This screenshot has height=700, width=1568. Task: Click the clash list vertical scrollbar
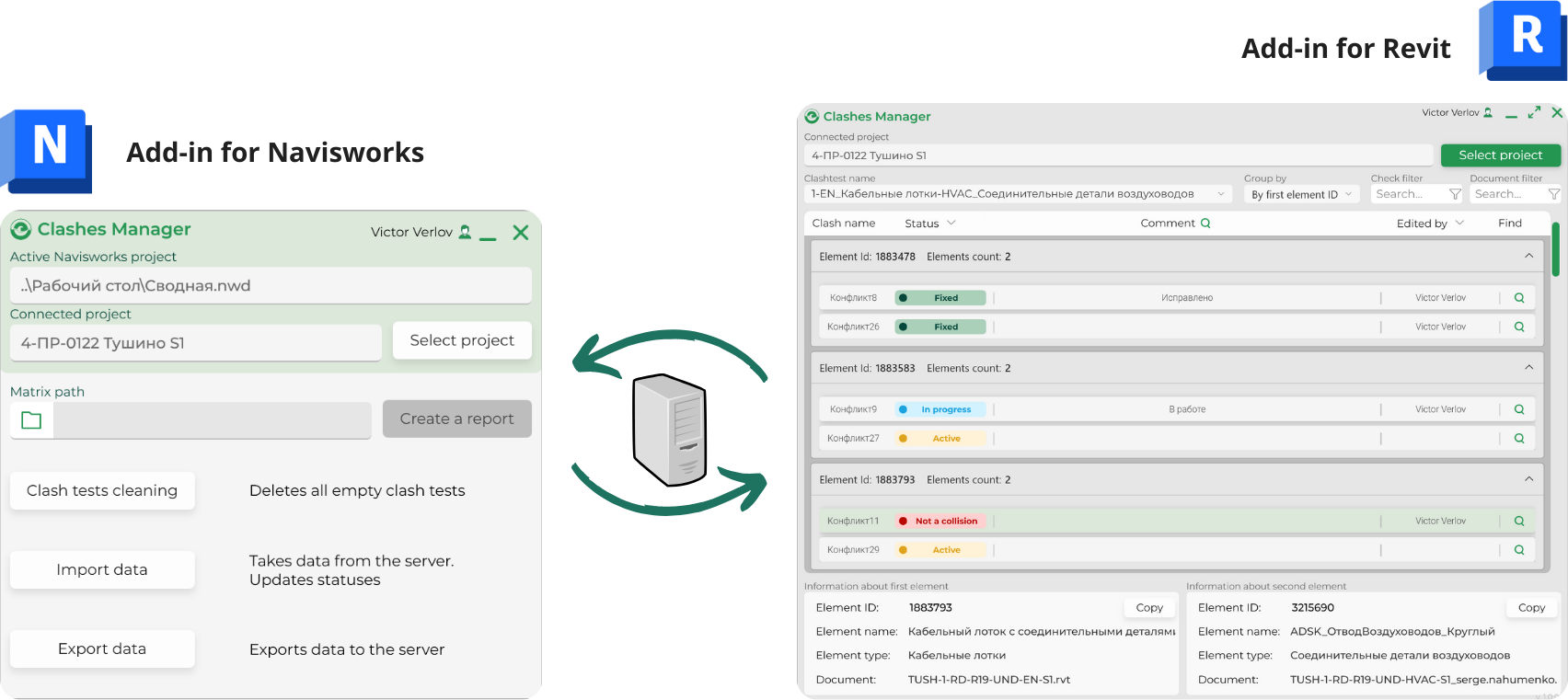tap(1555, 249)
